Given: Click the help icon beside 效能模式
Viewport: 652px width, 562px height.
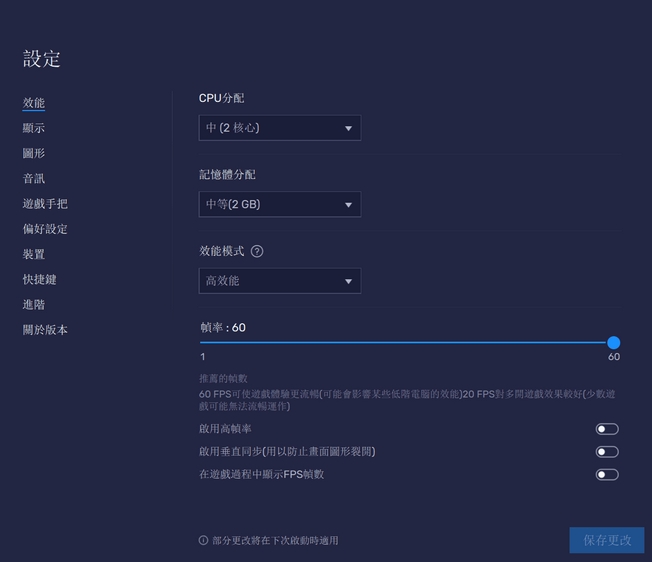Looking at the screenshot, I should click(257, 251).
